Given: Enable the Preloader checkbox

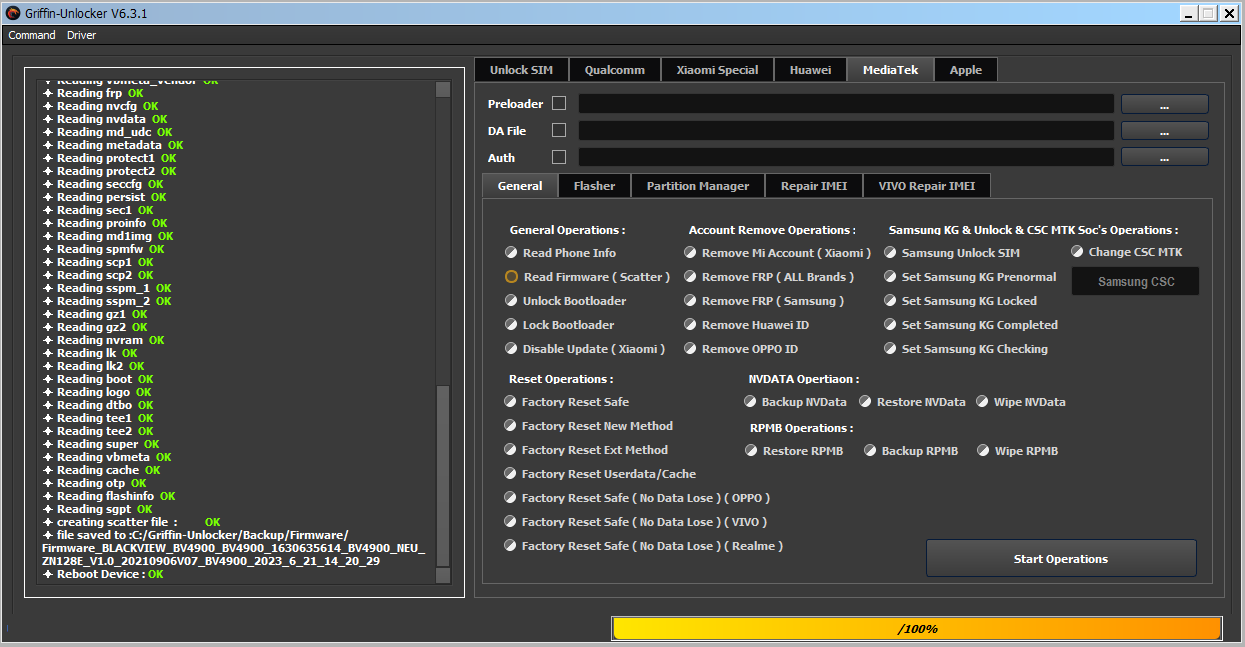Looking at the screenshot, I should click(x=559, y=103).
